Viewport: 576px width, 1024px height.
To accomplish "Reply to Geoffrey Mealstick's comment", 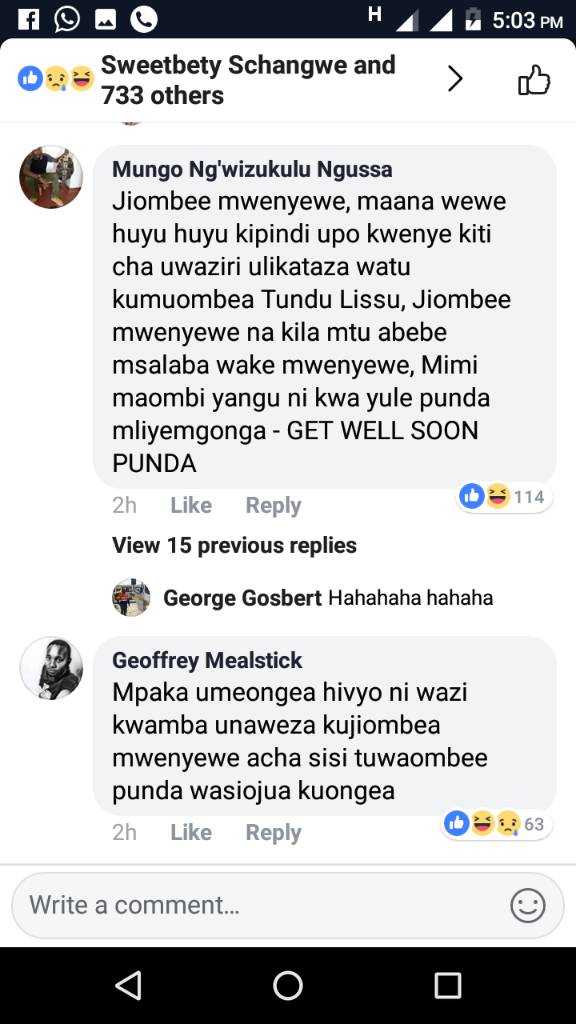I will tap(273, 833).
